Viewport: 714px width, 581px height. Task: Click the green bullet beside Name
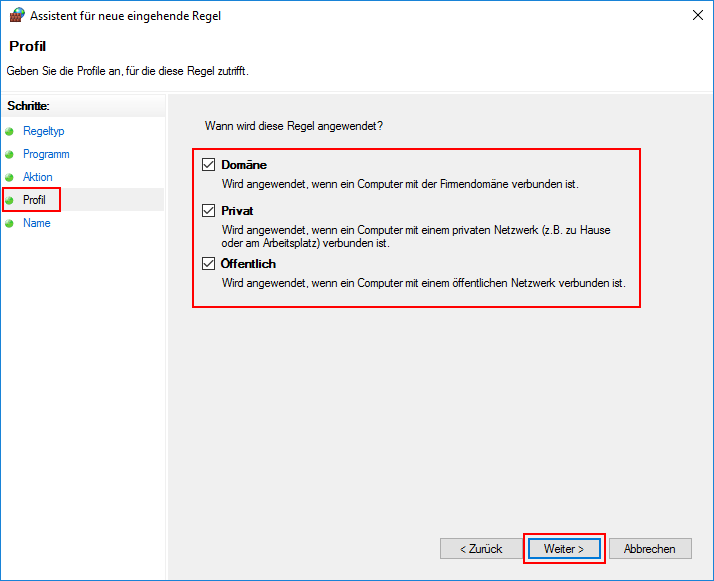click(x=10, y=224)
